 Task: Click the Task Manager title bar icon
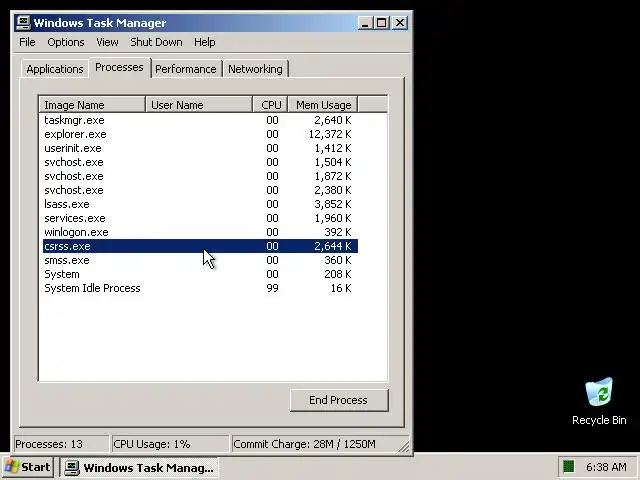click(23, 23)
